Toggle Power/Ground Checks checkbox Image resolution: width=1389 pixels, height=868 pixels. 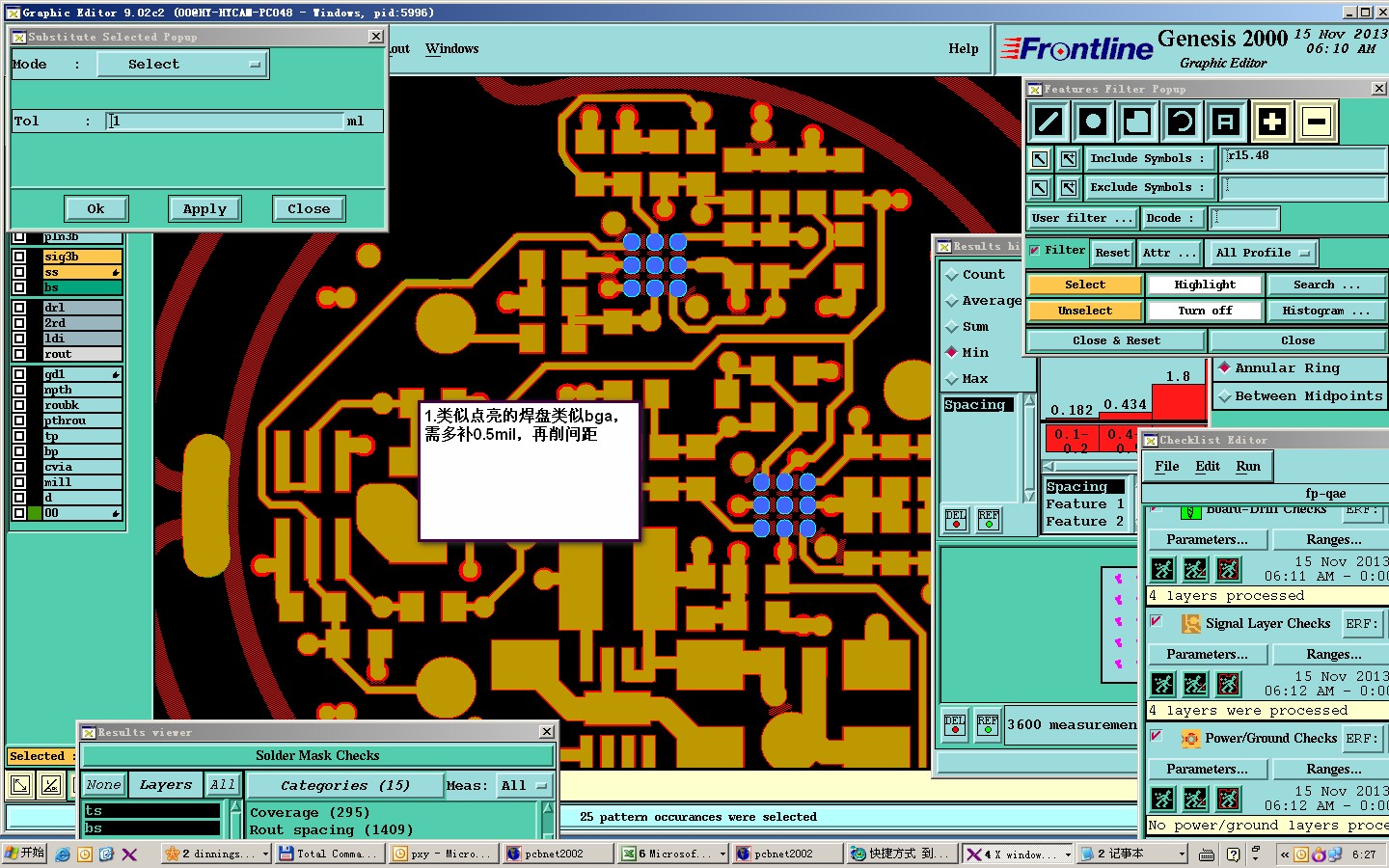[x=1157, y=737]
